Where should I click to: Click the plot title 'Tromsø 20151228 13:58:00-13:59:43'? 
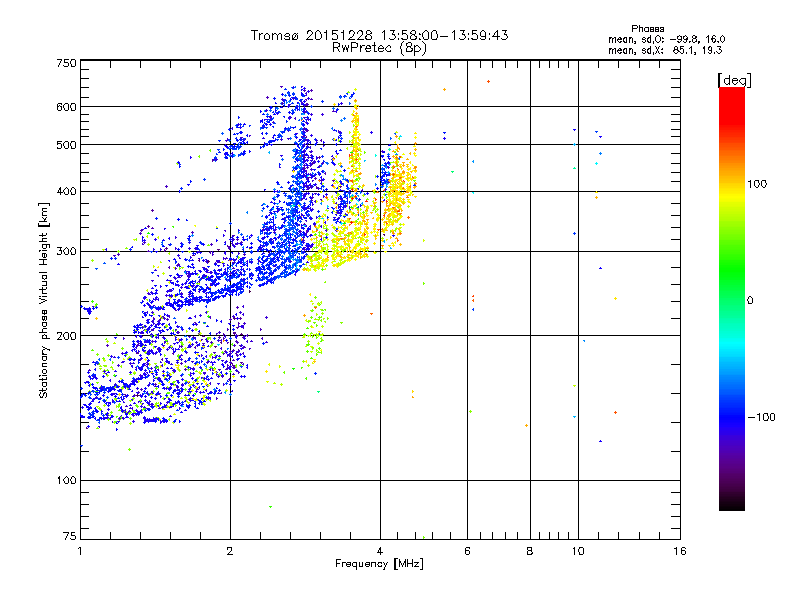click(379, 35)
